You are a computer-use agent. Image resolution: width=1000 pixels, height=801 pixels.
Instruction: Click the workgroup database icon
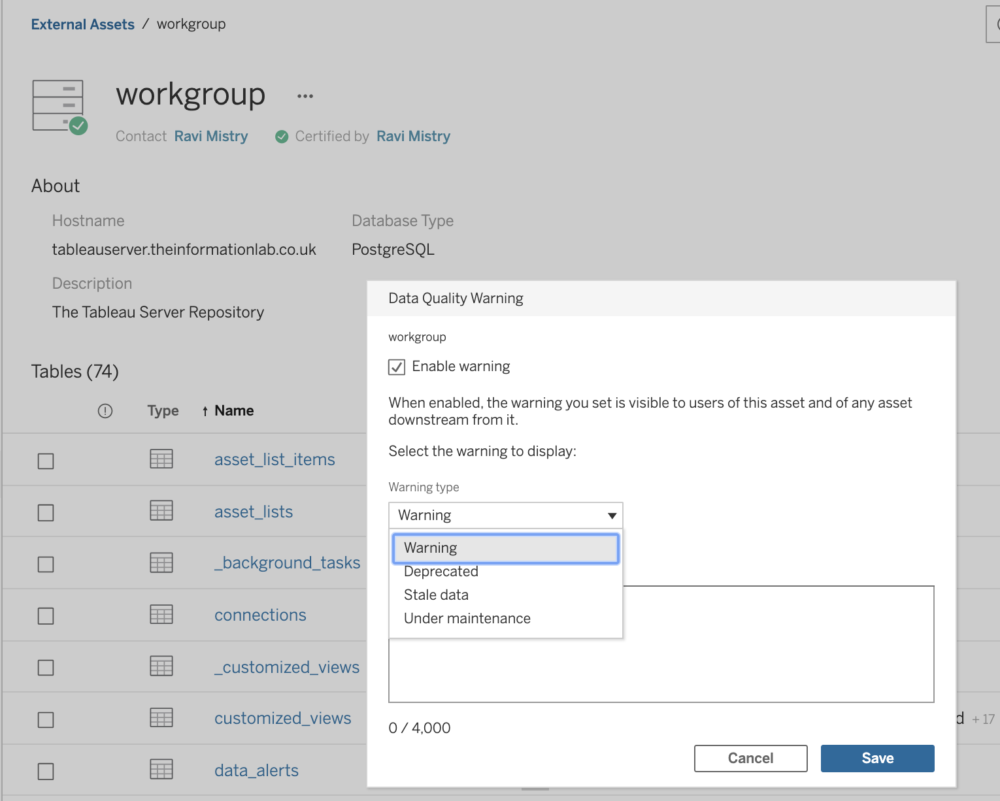[x=58, y=105]
